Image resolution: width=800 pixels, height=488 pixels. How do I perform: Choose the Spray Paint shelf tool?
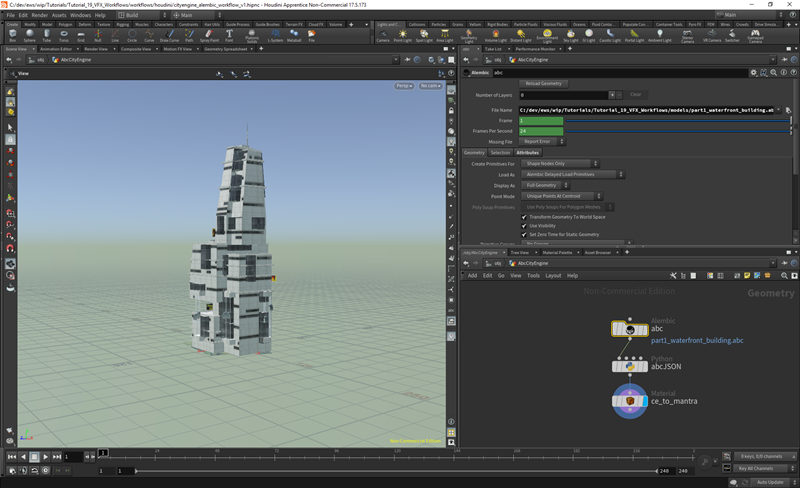(x=209, y=35)
